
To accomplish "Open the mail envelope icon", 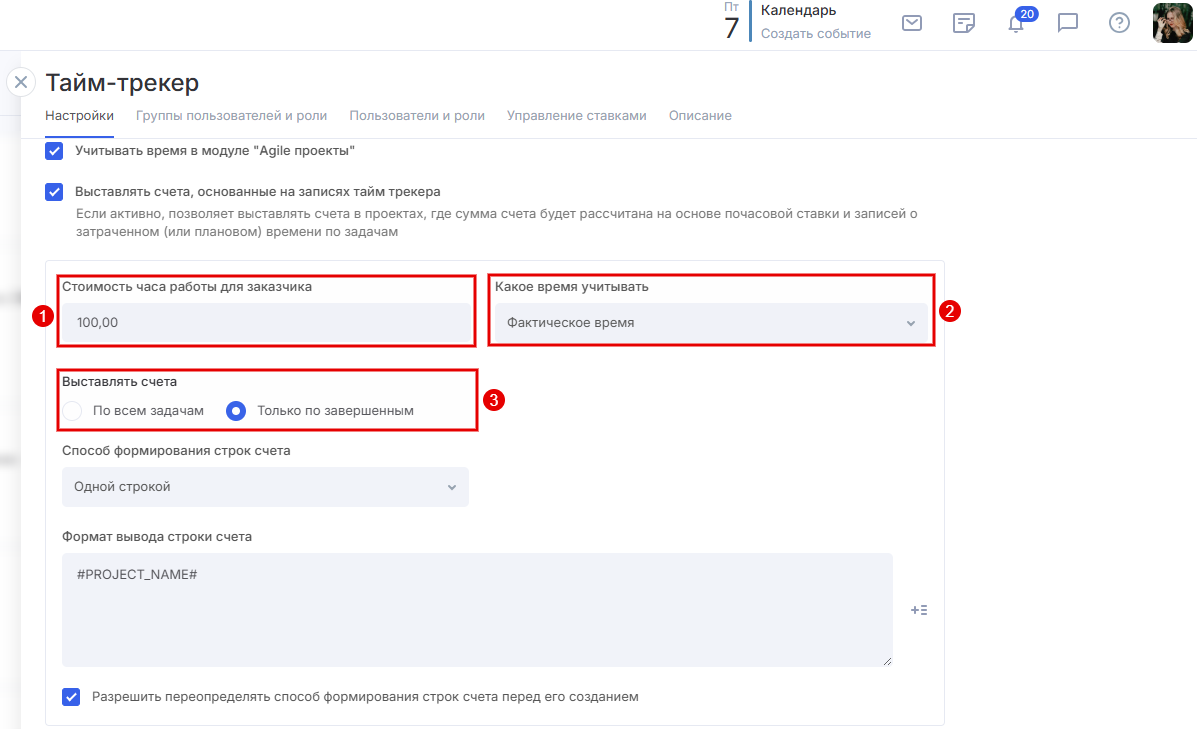I will [911, 23].
